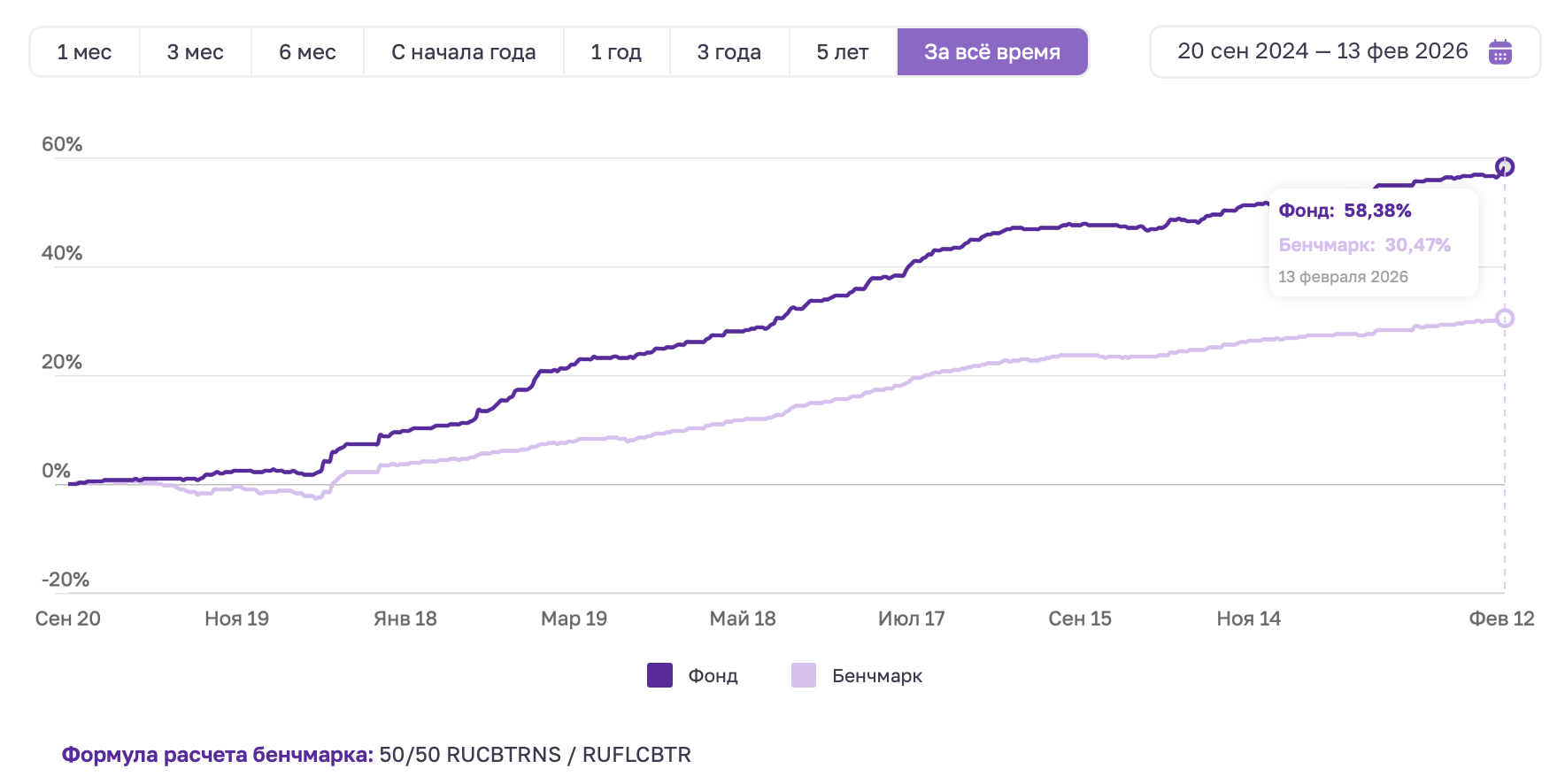Toggle the Фонд series in legend
The image size is (1565, 784).
pyautogui.click(x=713, y=676)
